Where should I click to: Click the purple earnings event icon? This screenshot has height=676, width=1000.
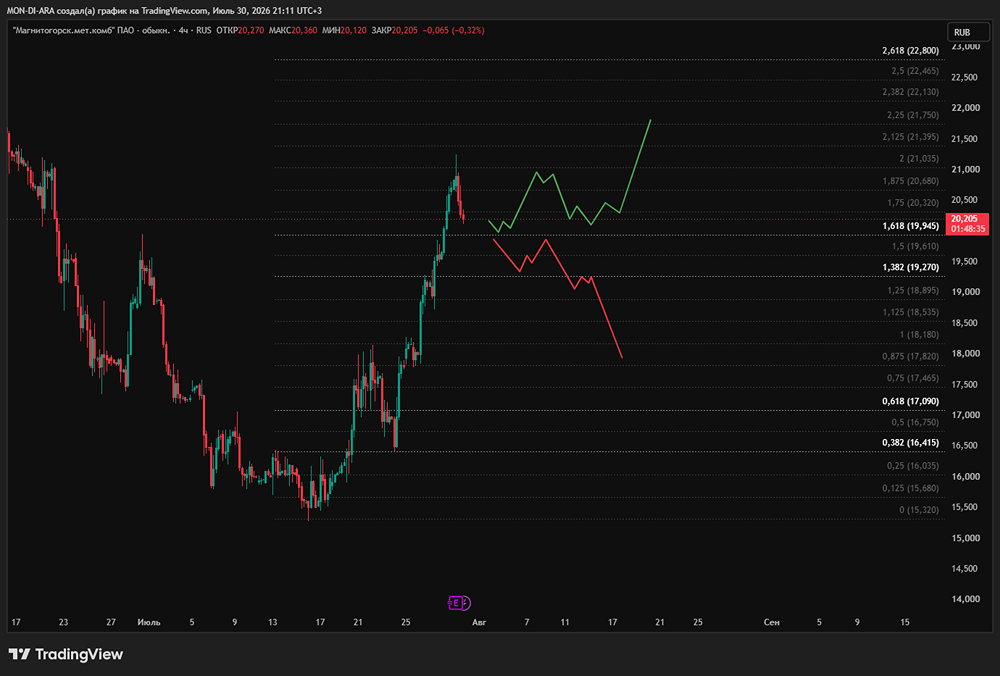click(459, 603)
